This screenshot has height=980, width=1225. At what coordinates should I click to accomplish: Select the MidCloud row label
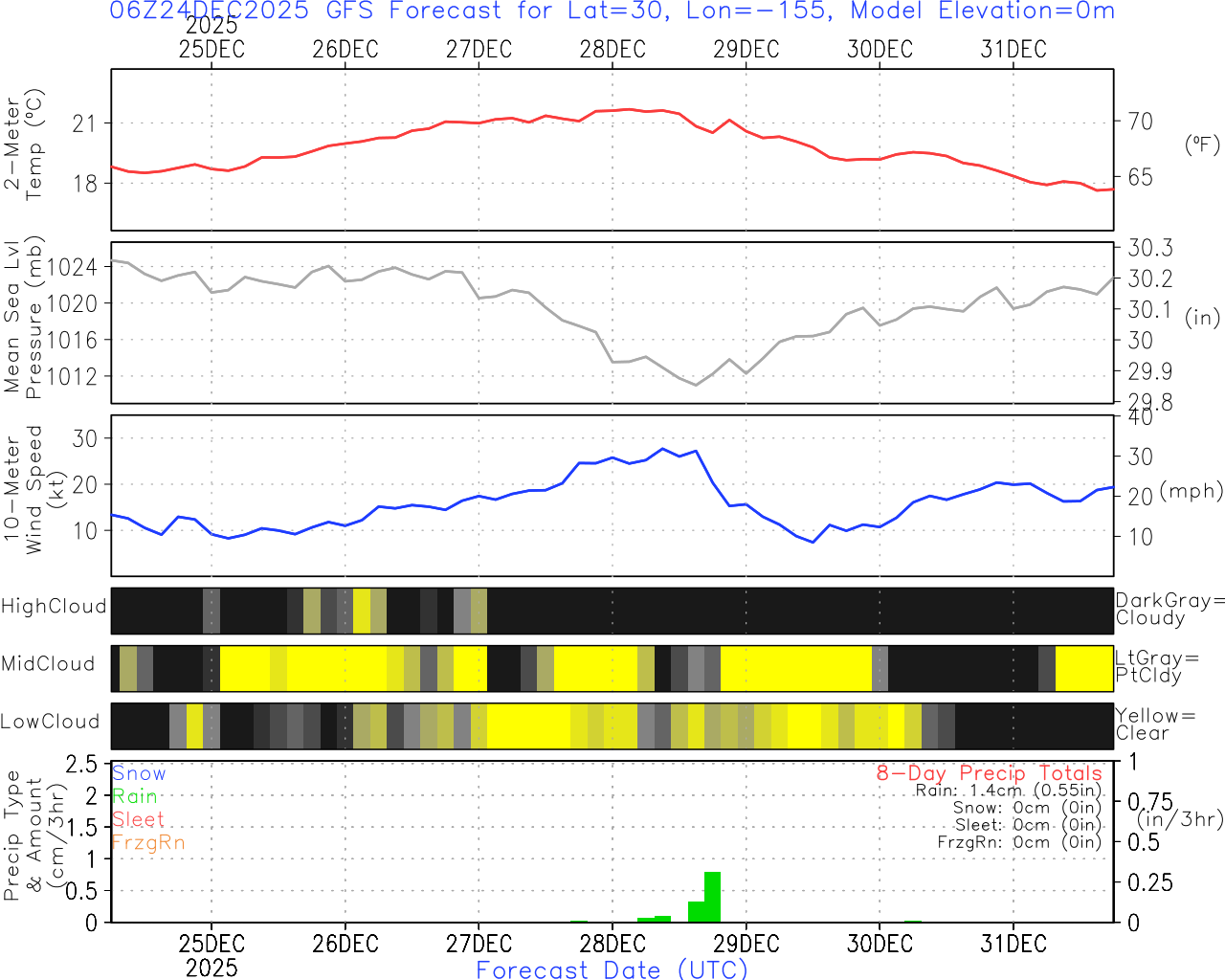coord(48,664)
